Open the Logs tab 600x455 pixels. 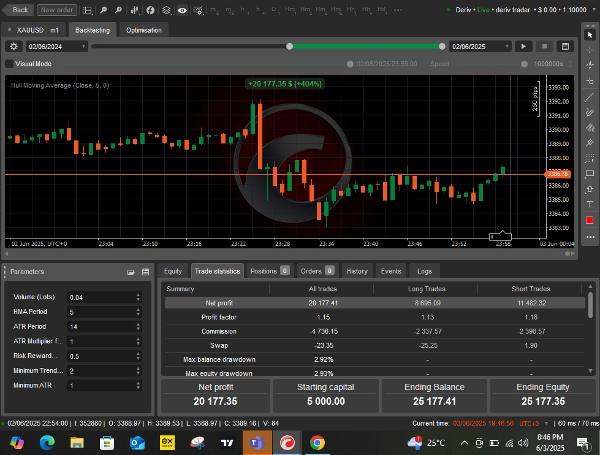pos(424,271)
